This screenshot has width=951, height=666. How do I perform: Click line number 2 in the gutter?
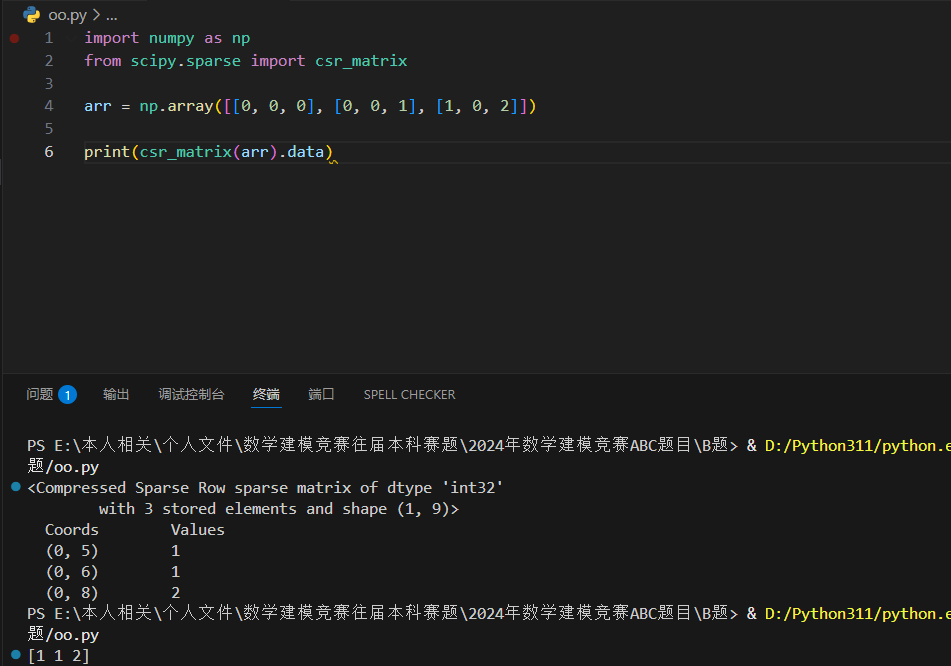[x=49, y=61]
